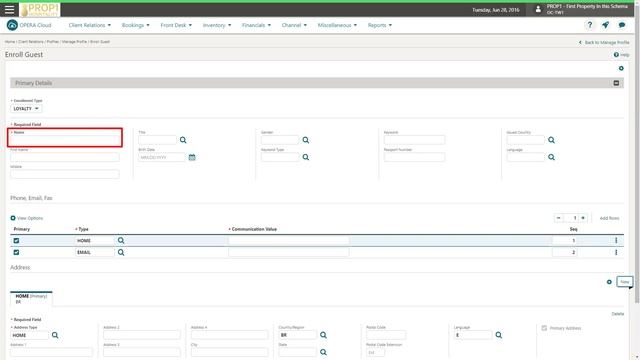The image size is (640, 360).
Task: Open the primary details Language lookup icon
Action: [551, 157]
